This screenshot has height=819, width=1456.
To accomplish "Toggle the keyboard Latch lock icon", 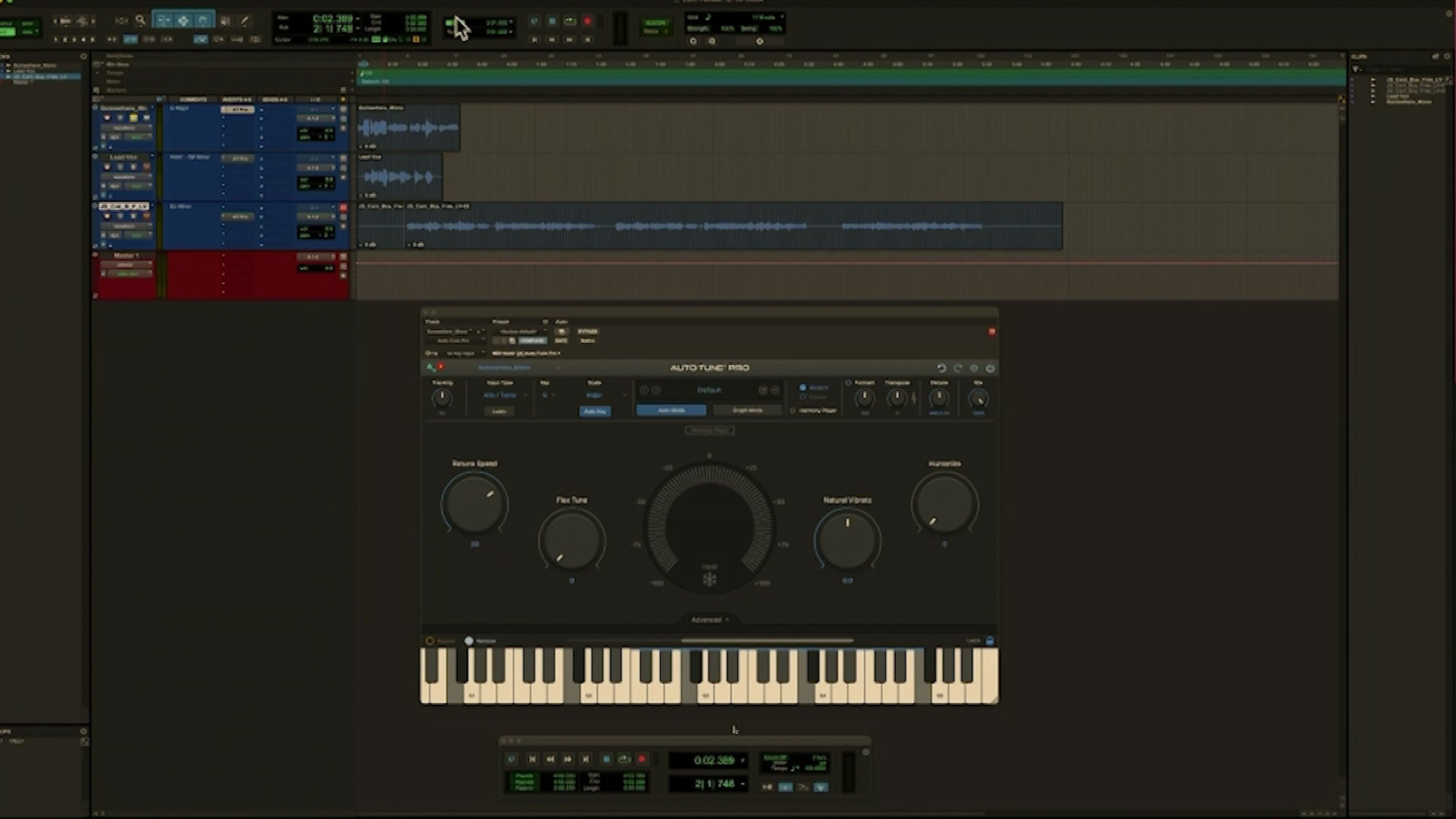I will [x=990, y=640].
